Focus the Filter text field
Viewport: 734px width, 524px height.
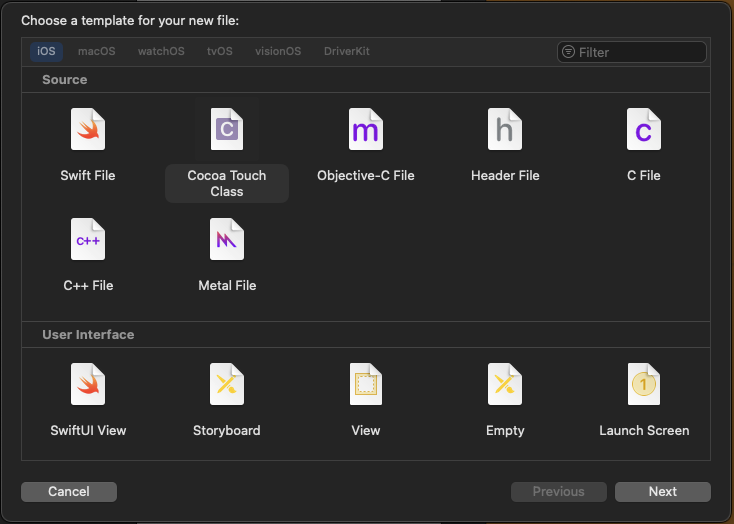(632, 52)
